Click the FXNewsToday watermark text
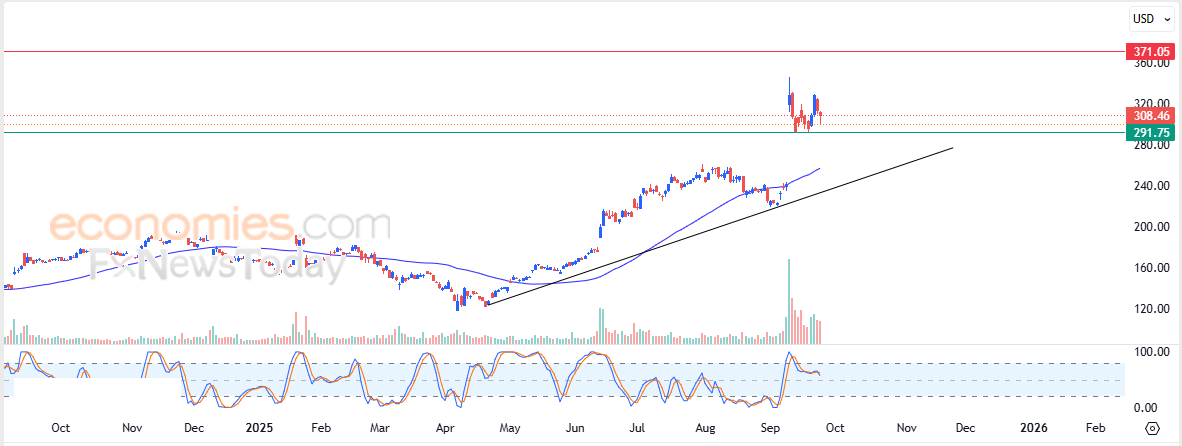1182x446 pixels. pos(216,266)
